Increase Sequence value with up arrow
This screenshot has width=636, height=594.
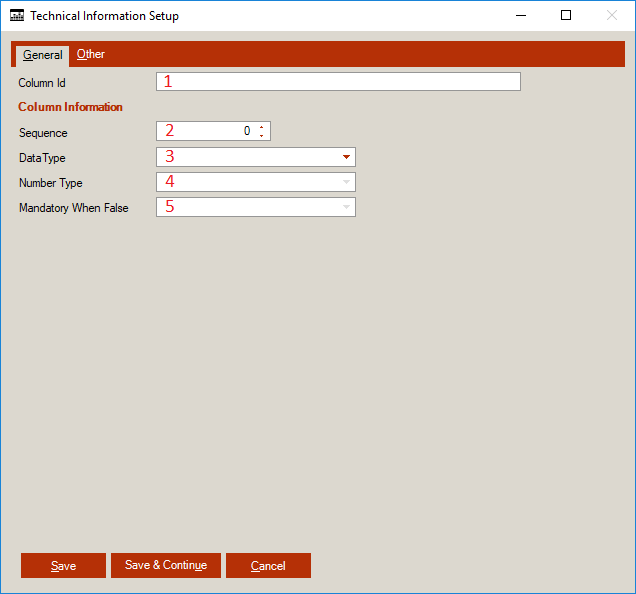[x=262, y=127]
